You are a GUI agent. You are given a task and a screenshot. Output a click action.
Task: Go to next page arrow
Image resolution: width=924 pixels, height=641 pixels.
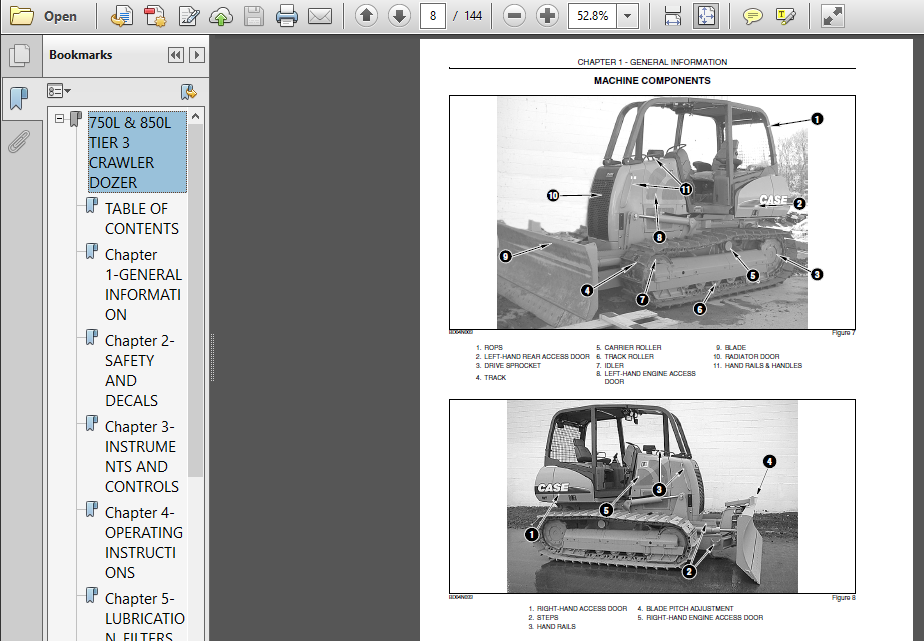point(400,16)
